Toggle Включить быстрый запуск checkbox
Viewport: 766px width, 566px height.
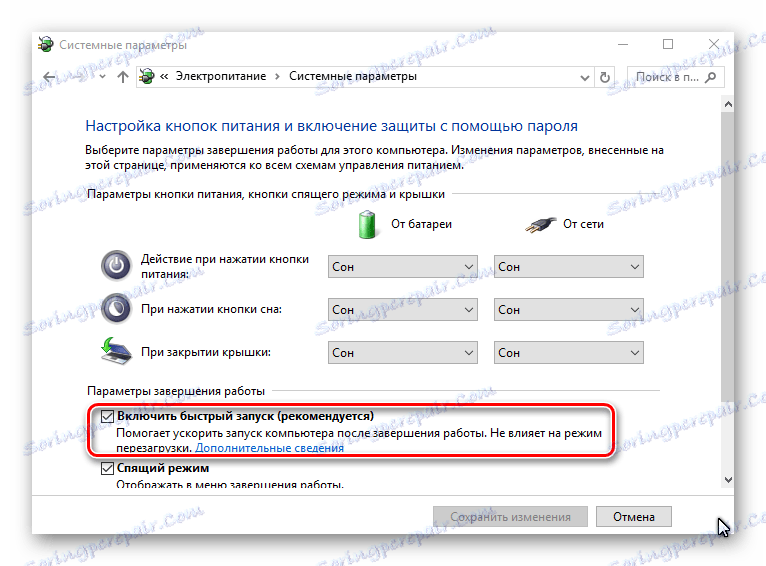point(107,416)
